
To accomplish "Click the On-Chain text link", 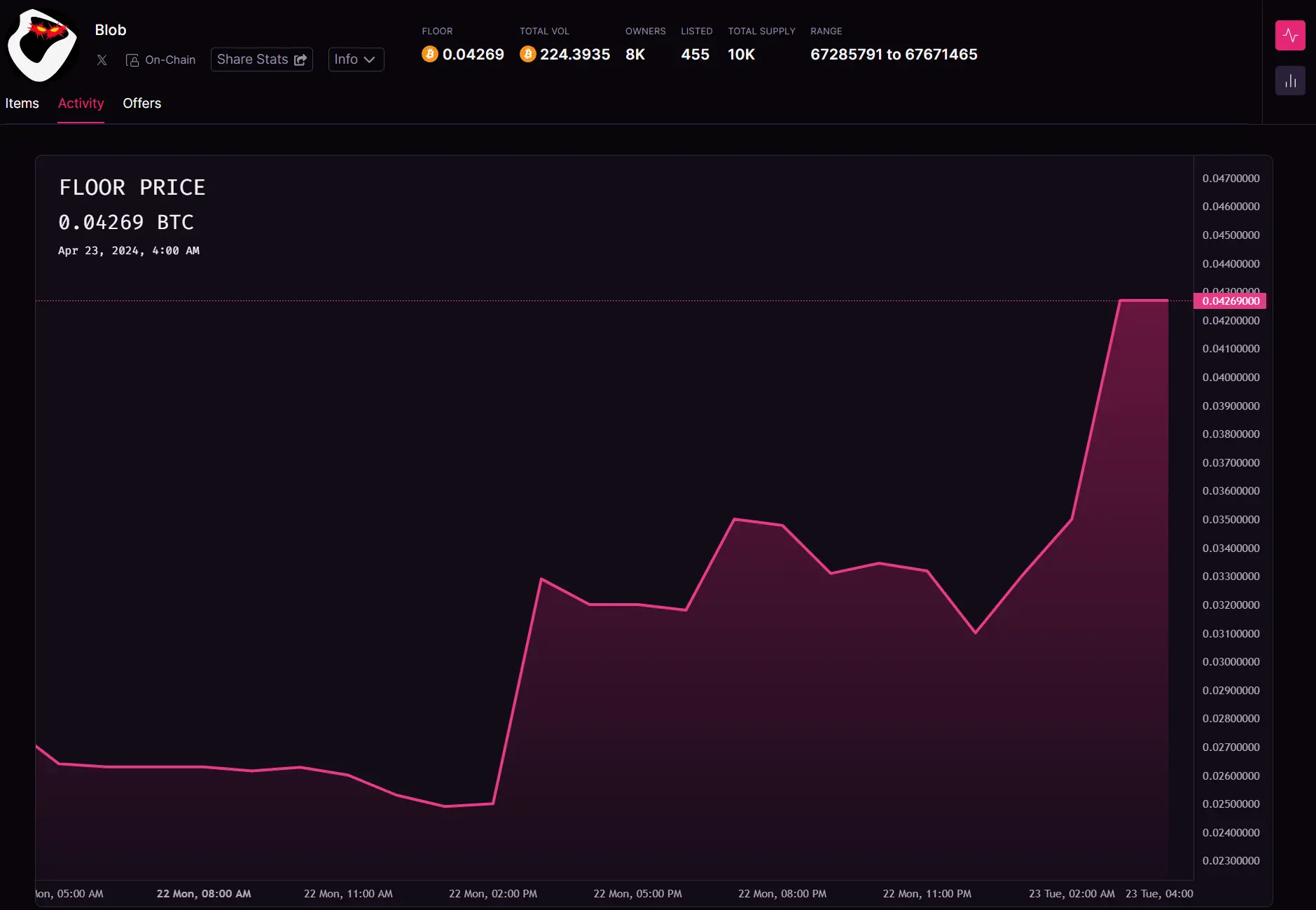I will click(170, 60).
